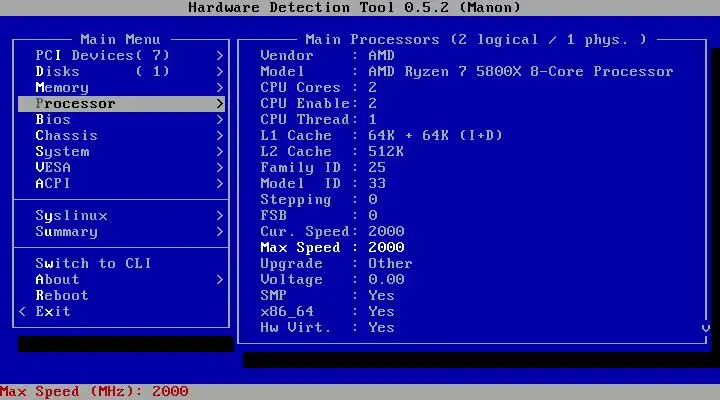Viewport: 720px width, 400px height.
Task: Click the scroll-down arrow in processor panel
Action: click(706, 328)
